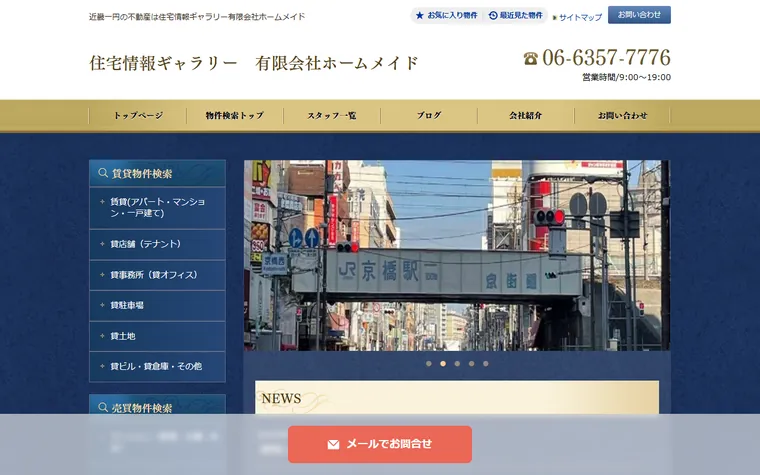This screenshot has height=475, width=760.
Task: Open the サイトマップ link
Action: pyautogui.click(x=581, y=17)
